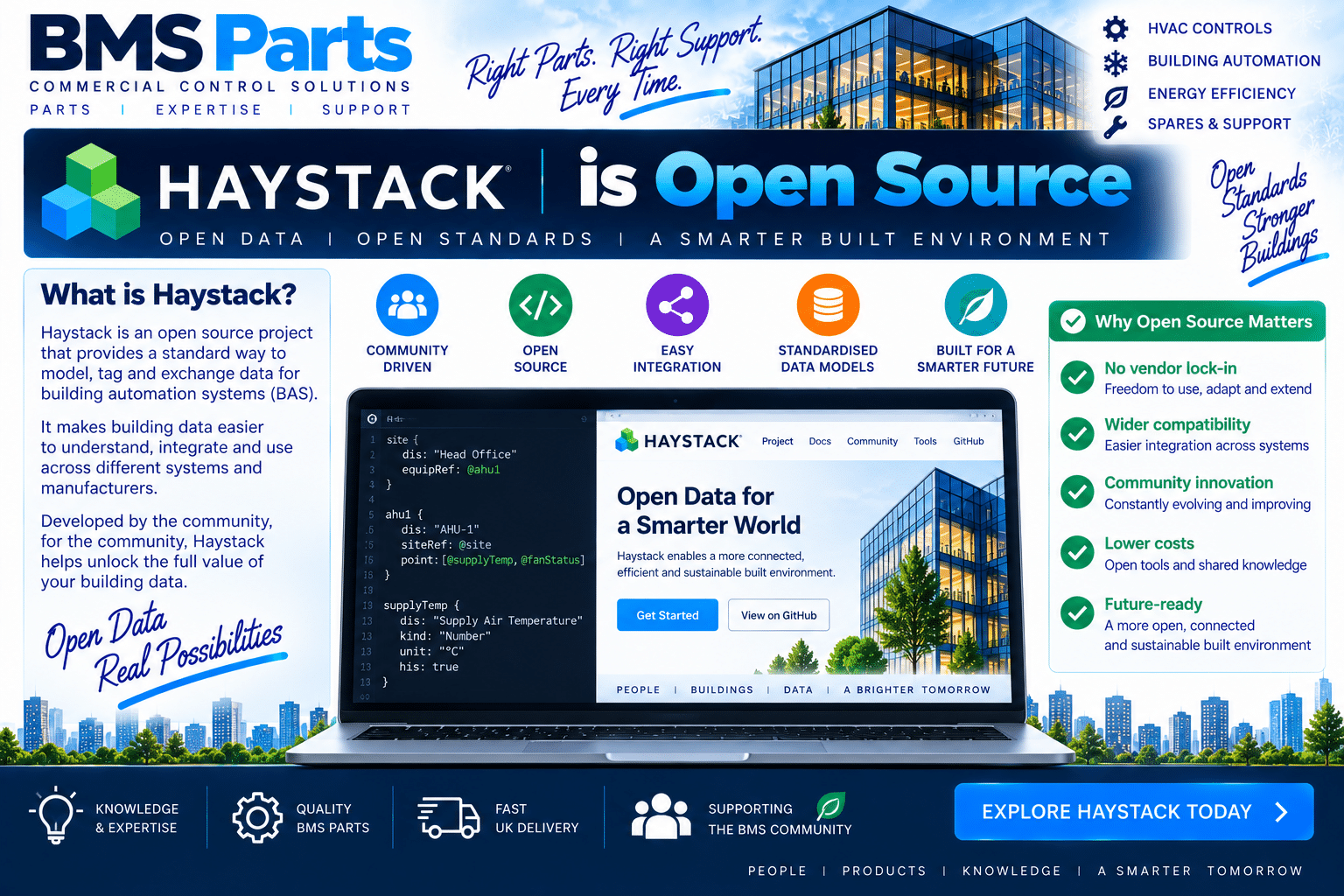
Task: Click KNOWLEDGE in the bottom footer strip
Action: point(1011,871)
